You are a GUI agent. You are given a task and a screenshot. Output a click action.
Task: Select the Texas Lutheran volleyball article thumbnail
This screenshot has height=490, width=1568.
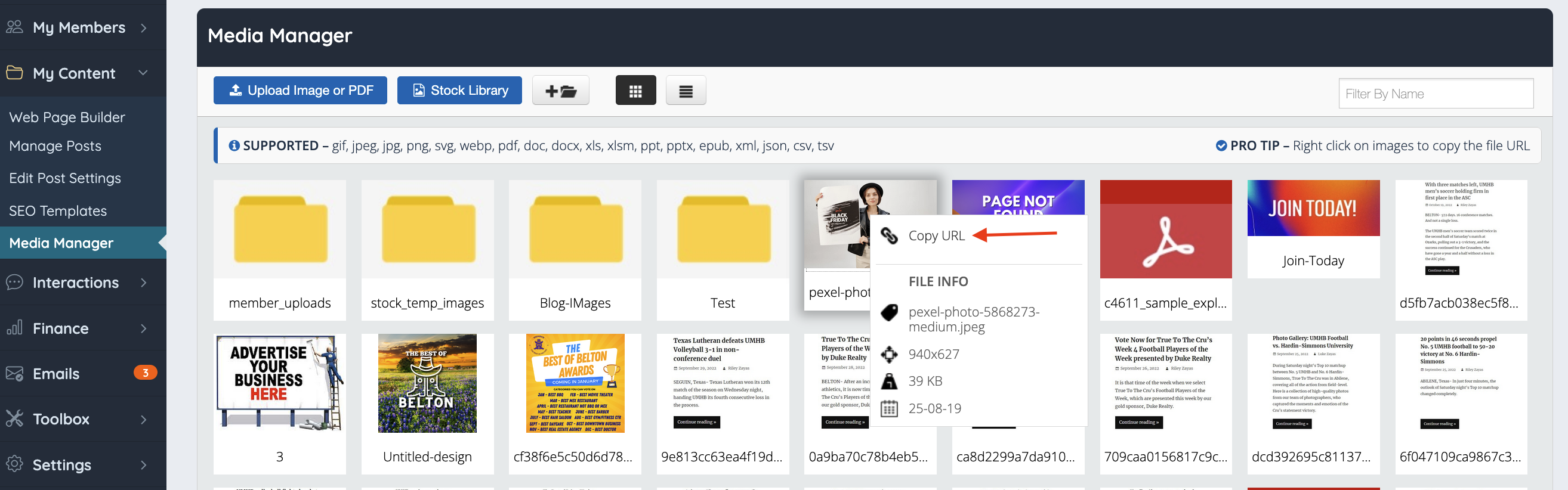(723, 383)
